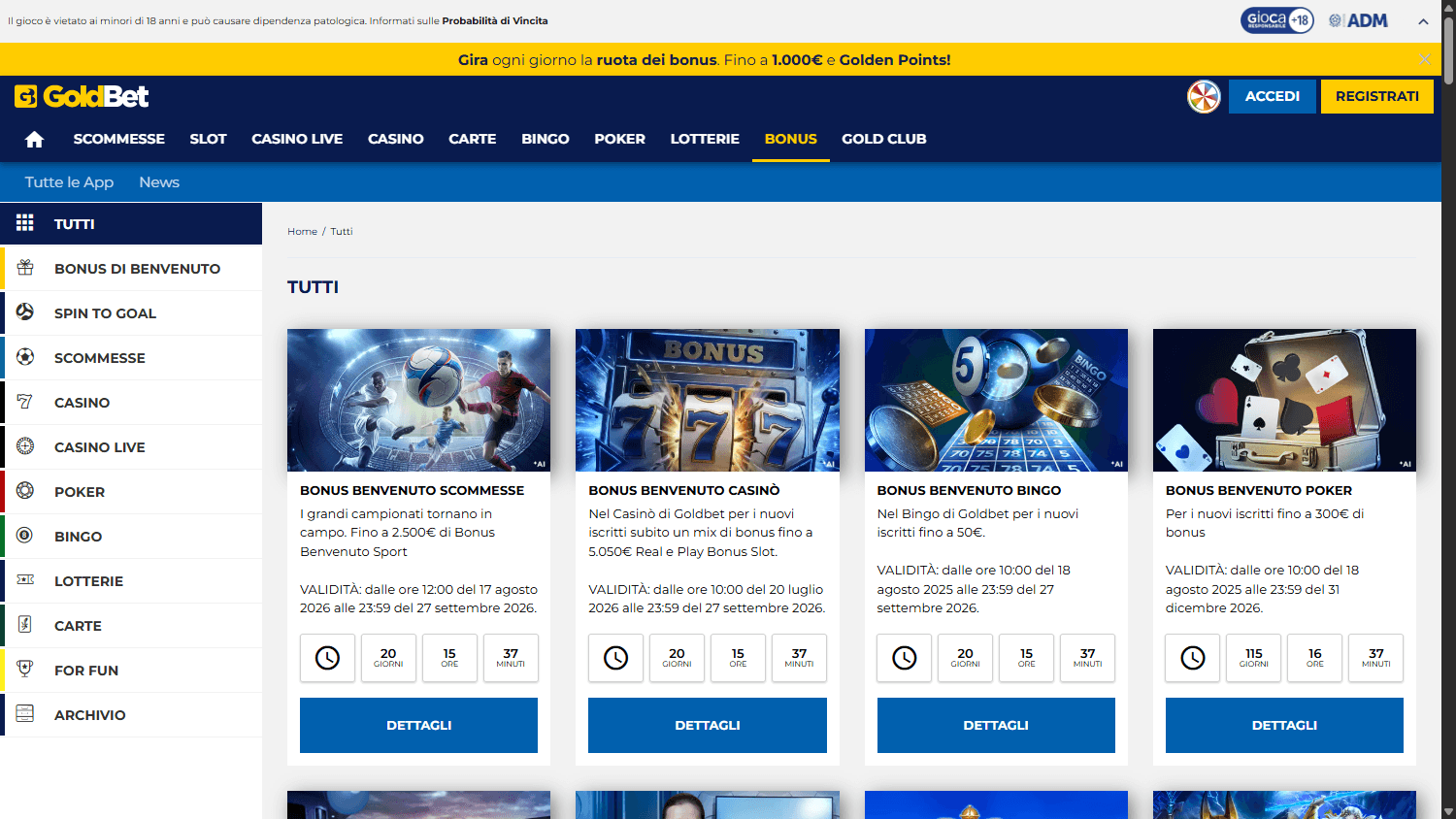Viewport: 1456px width, 819px height.
Task: Click the Poker chip sidebar icon
Action: click(x=25, y=491)
